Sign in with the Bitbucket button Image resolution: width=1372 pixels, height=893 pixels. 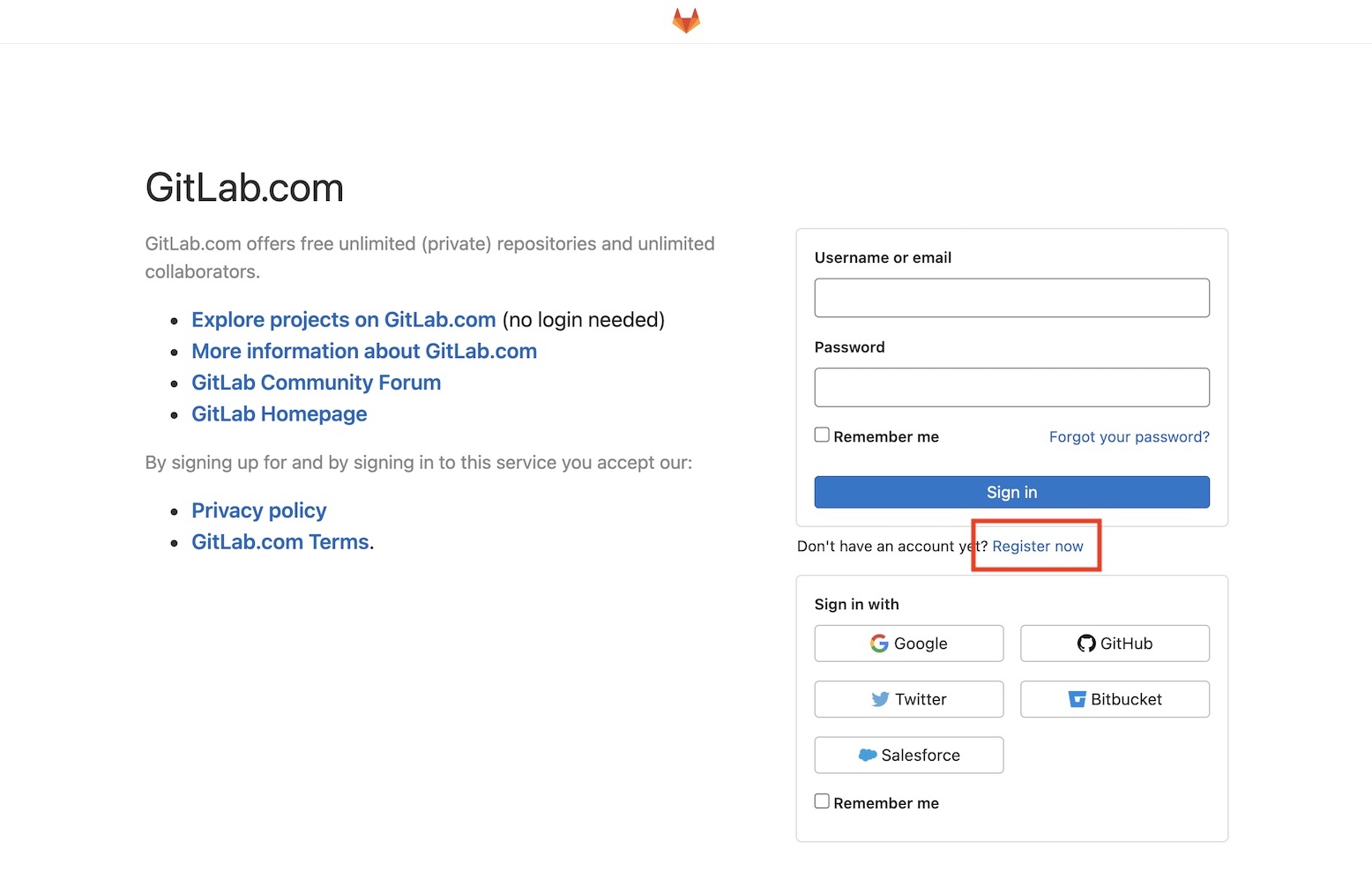pos(1115,699)
